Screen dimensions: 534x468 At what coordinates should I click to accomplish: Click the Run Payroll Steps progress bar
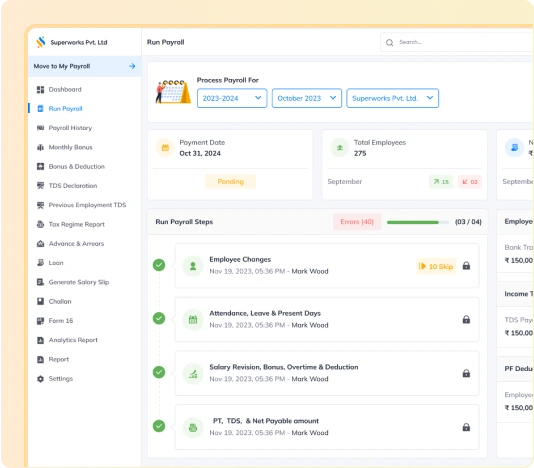pos(418,222)
